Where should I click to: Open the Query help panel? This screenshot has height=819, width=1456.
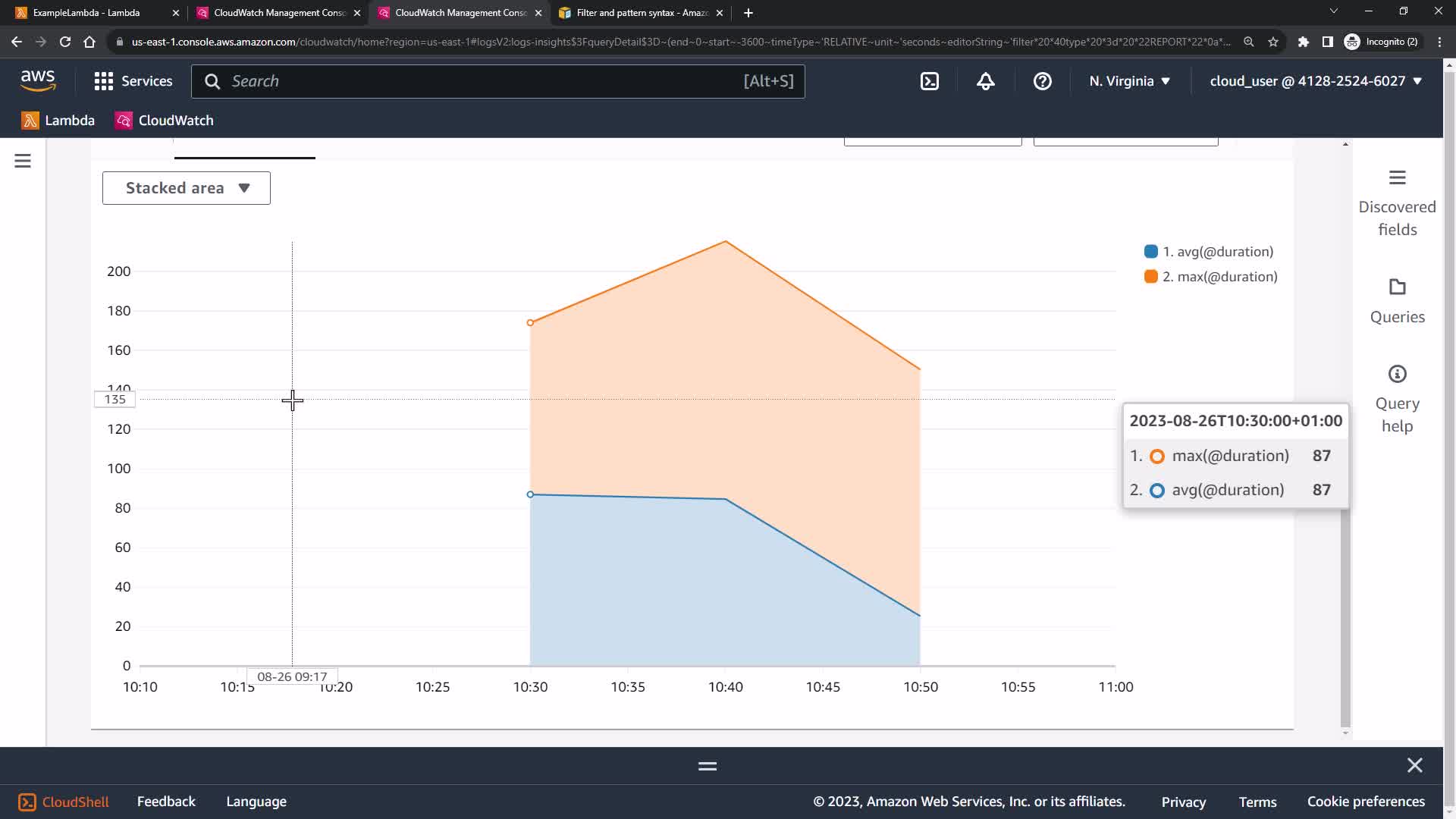coord(1397,399)
